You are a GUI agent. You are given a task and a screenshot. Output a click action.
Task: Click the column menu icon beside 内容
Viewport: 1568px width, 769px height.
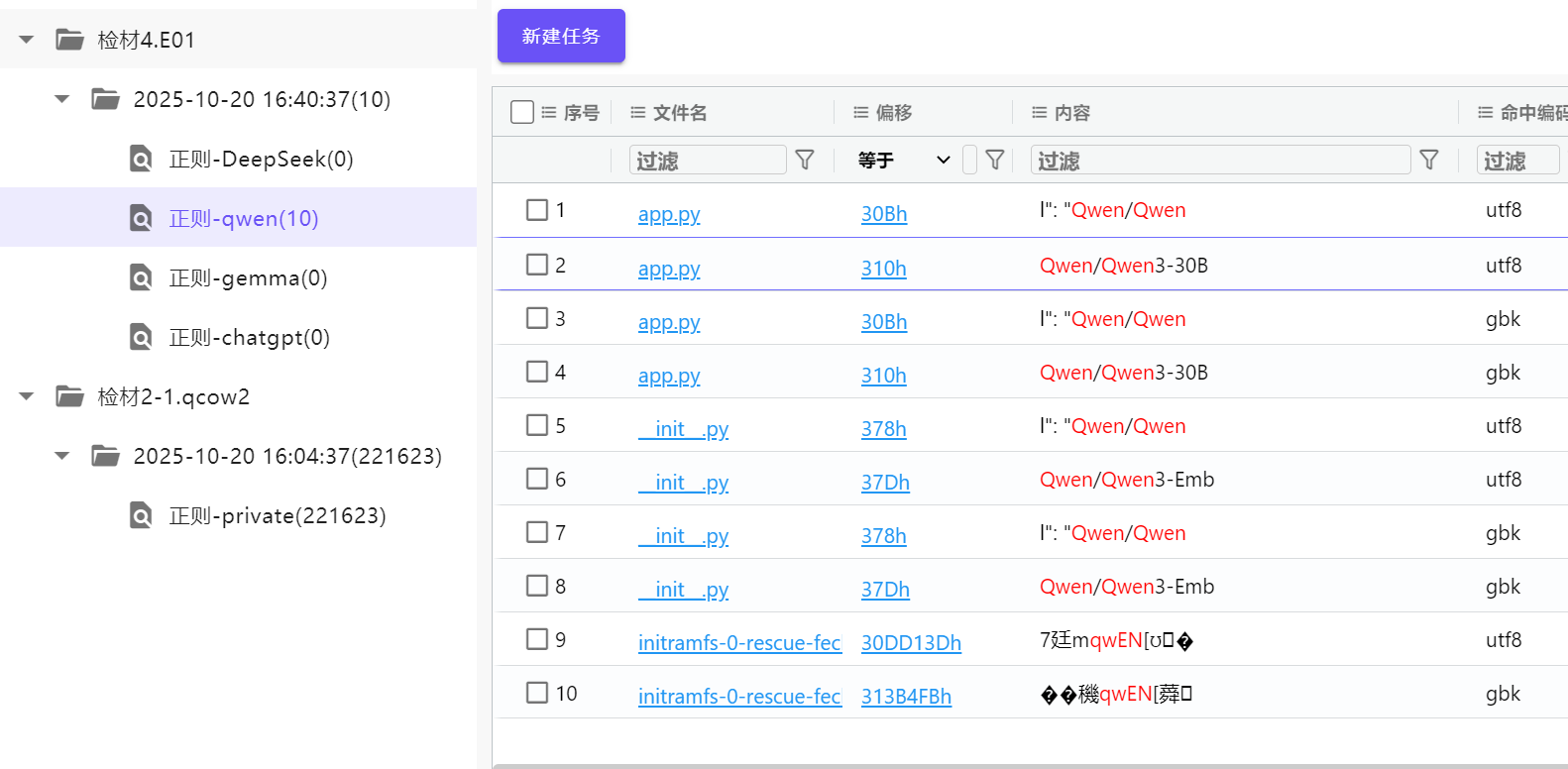pyautogui.click(x=1039, y=113)
